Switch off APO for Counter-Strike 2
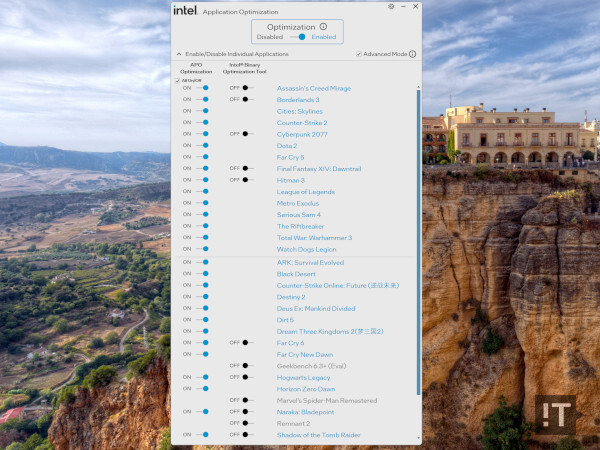Image resolution: width=600 pixels, height=450 pixels. tap(202, 122)
